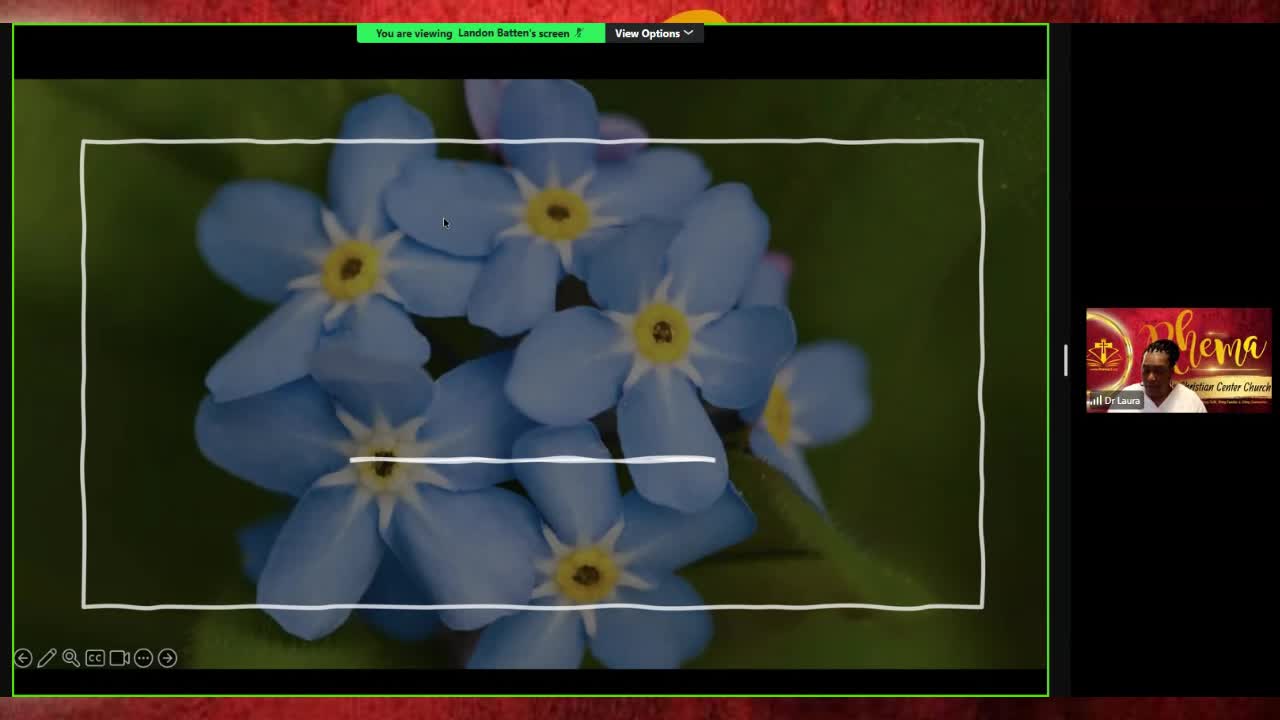
Task: Click the horizontal underline annotation
Action: 533,459
